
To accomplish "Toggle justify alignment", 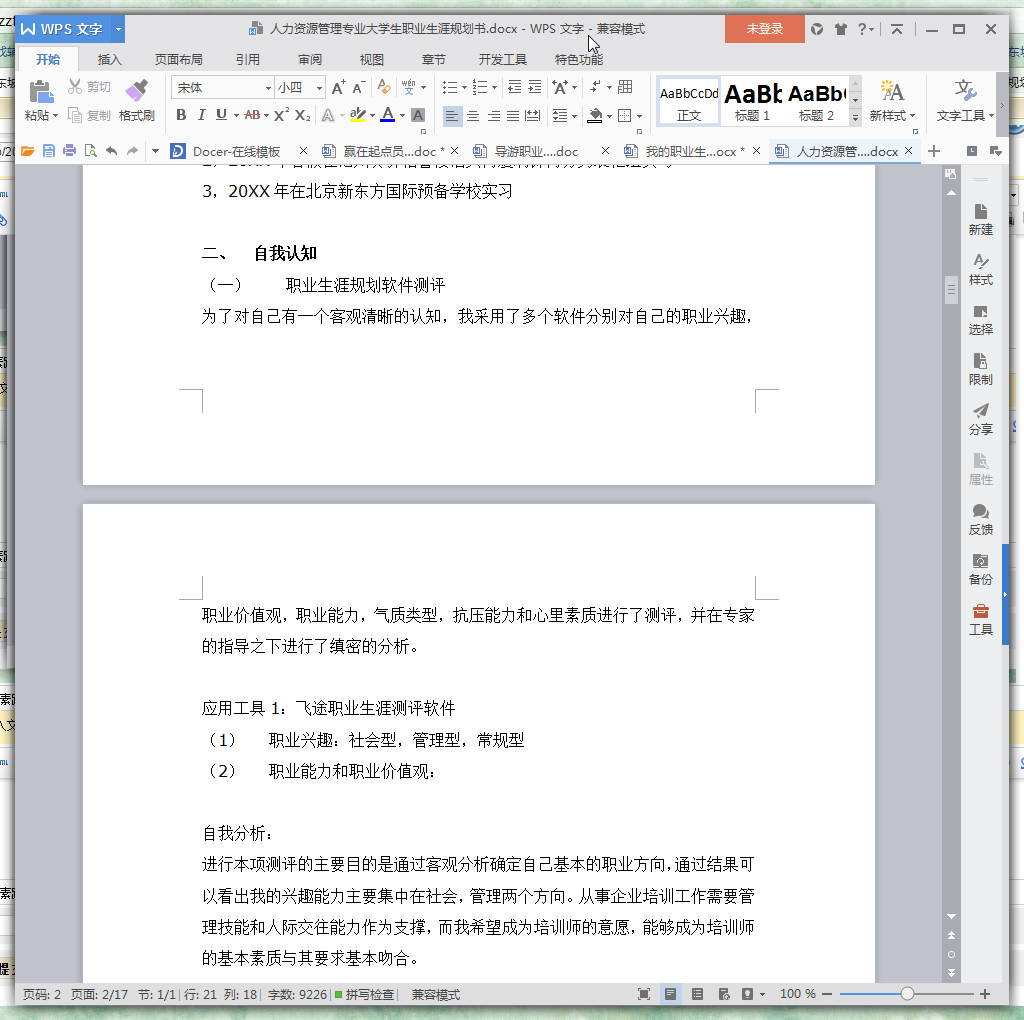I will coord(513,116).
